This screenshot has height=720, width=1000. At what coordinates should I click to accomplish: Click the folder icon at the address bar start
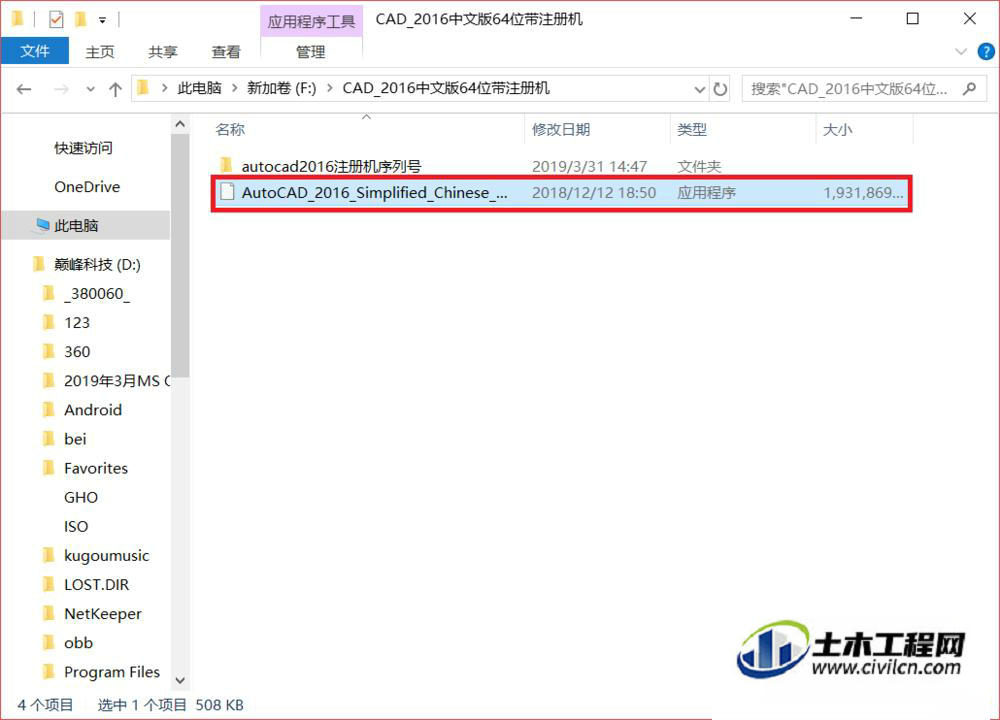click(143, 87)
